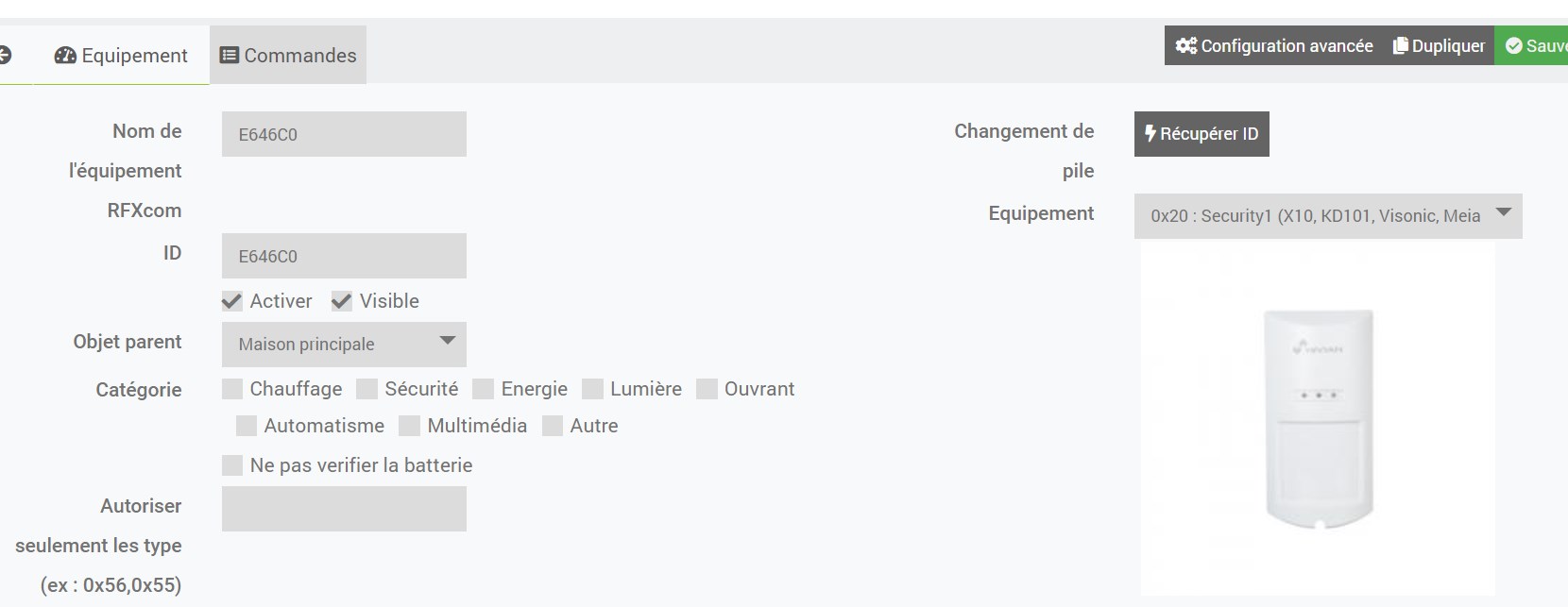Switch to the Commandes tab
Screen dimensions: 1568x607
pyautogui.click(x=288, y=56)
